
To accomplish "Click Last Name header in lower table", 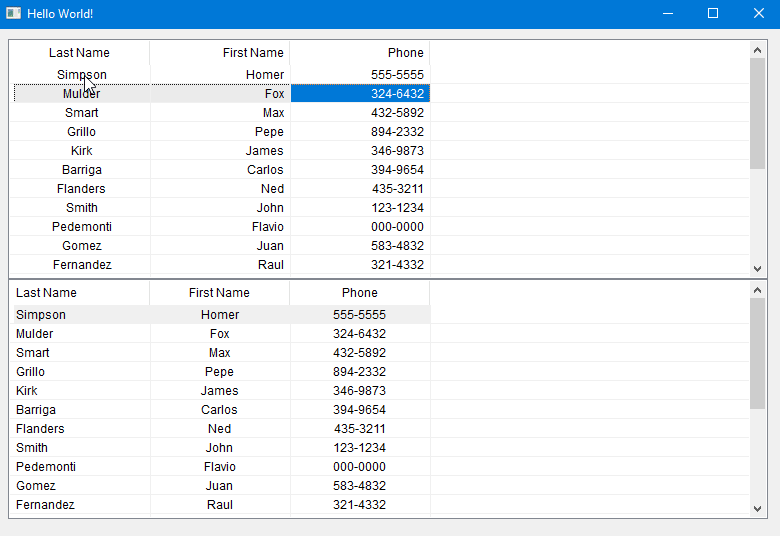I will (79, 293).
